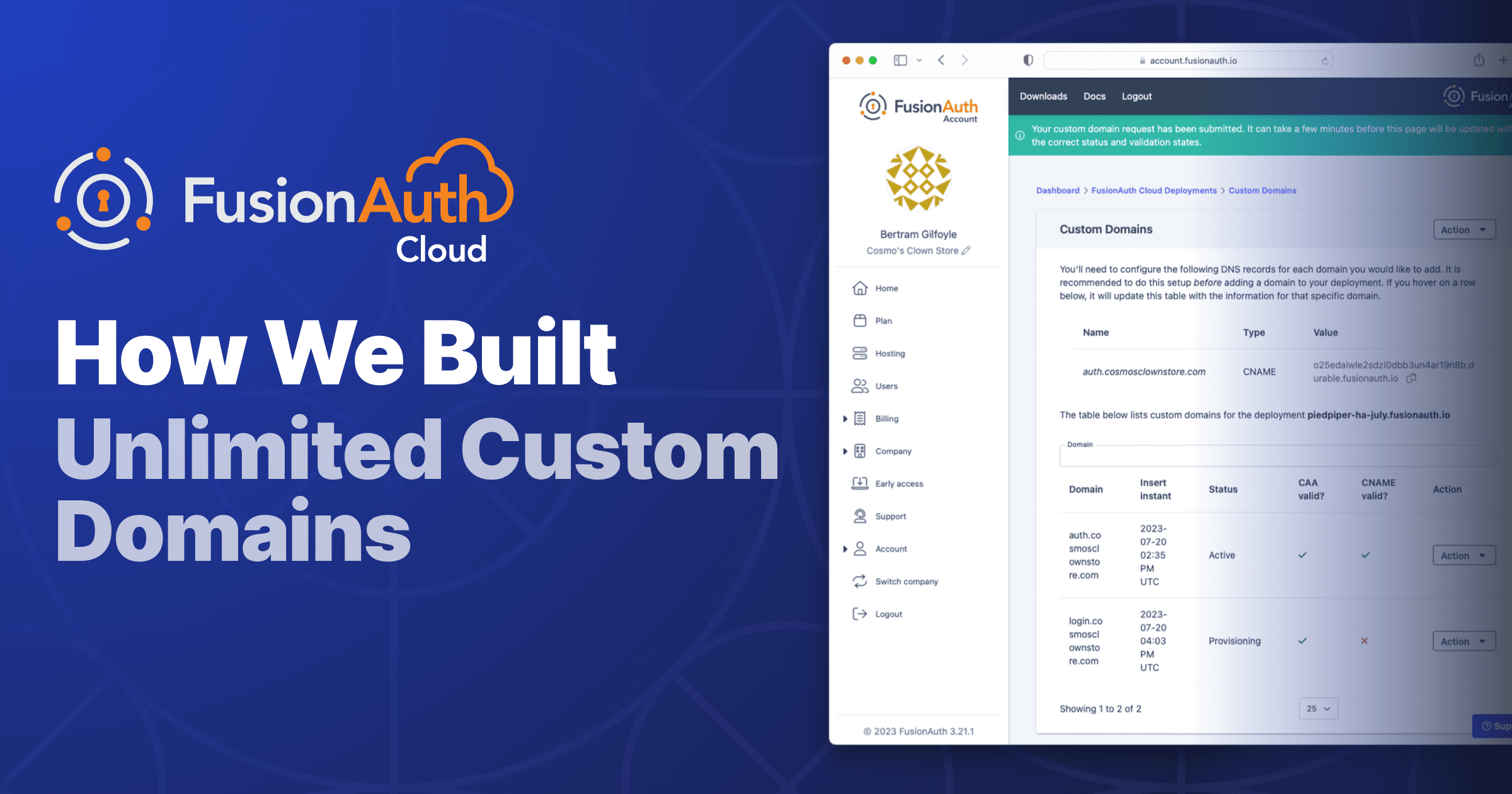The width and height of the screenshot is (1512, 794).
Task: Click the Account person icon
Action: pyautogui.click(x=860, y=549)
